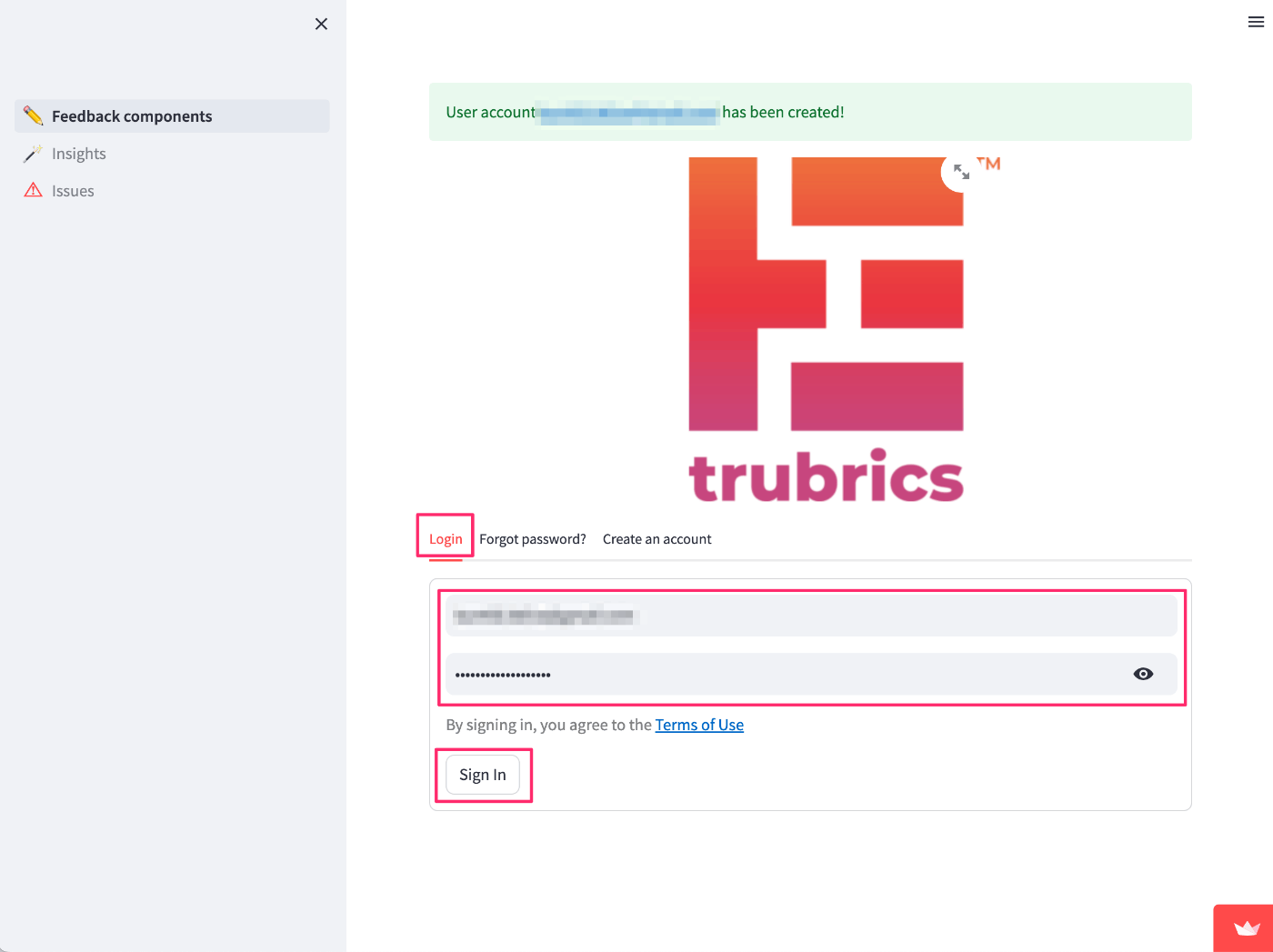This screenshot has height=952, width=1273.
Task: Open Feedback components page in sidebar
Action: coord(172,116)
